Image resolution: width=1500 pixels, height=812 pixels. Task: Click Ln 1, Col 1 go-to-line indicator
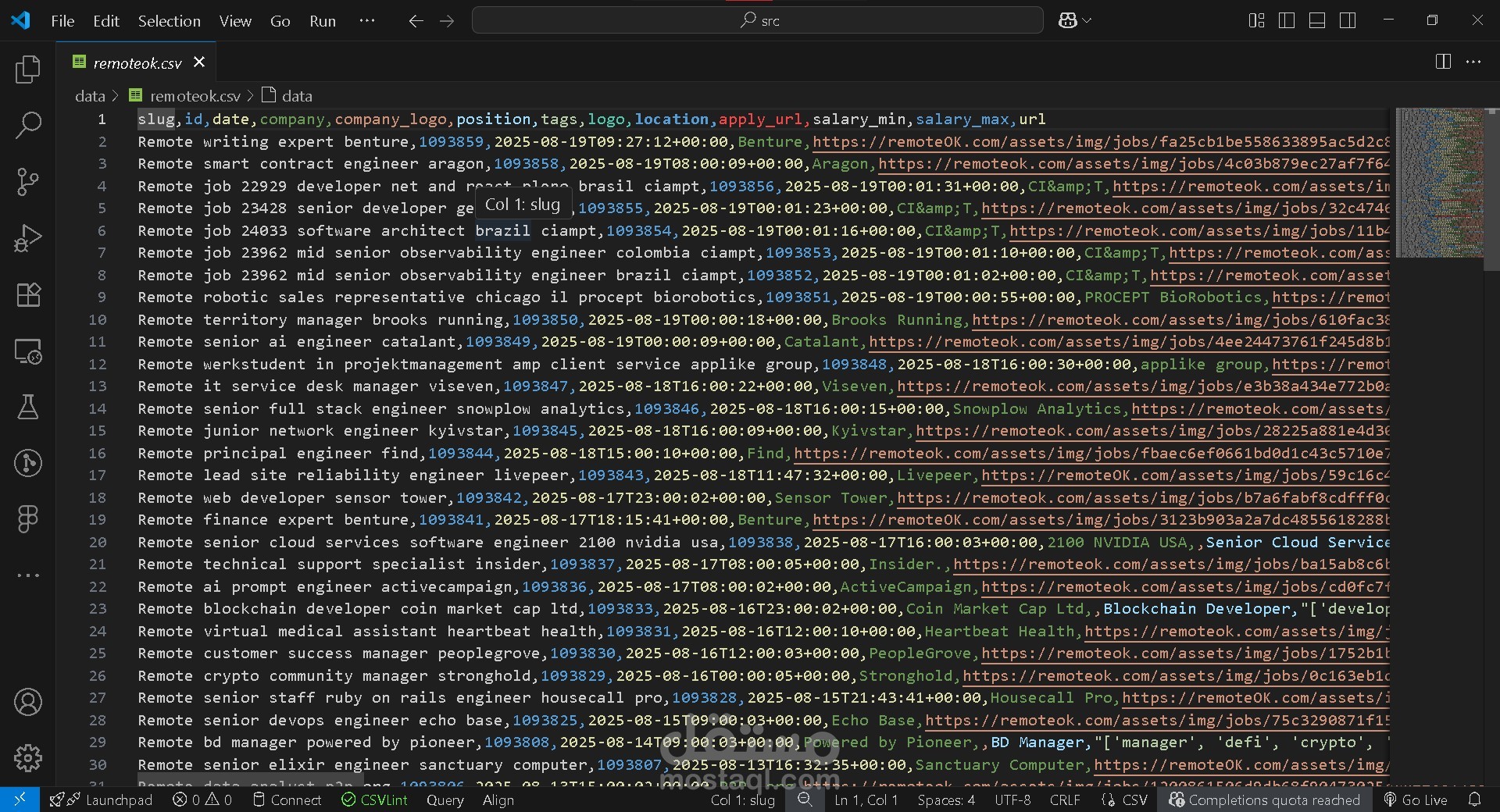pyautogui.click(x=866, y=800)
